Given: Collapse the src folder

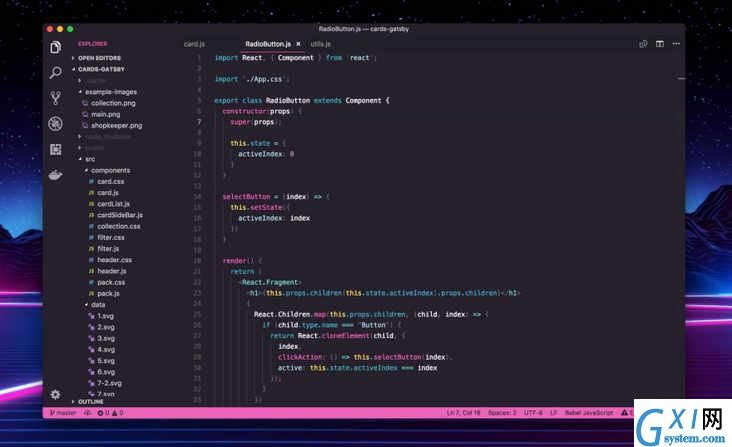Looking at the screenshot, I should 90,159.
